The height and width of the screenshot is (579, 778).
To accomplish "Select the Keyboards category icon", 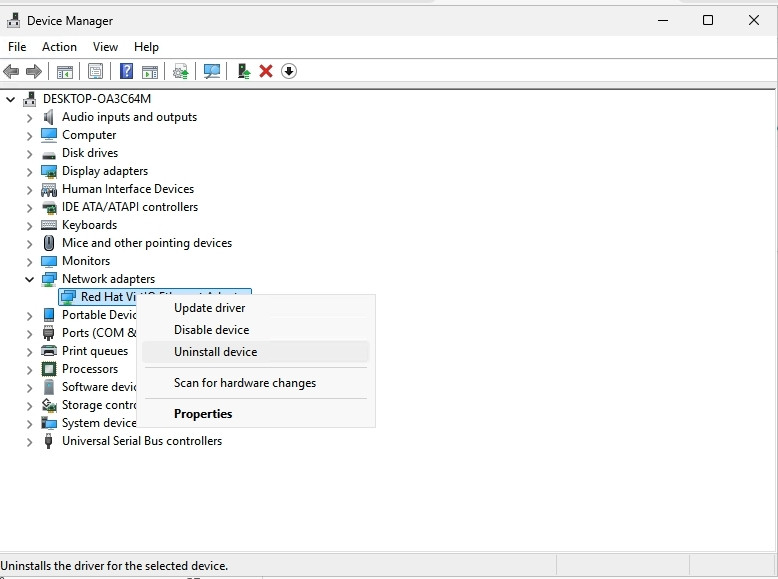I will [x=49, y=225].
